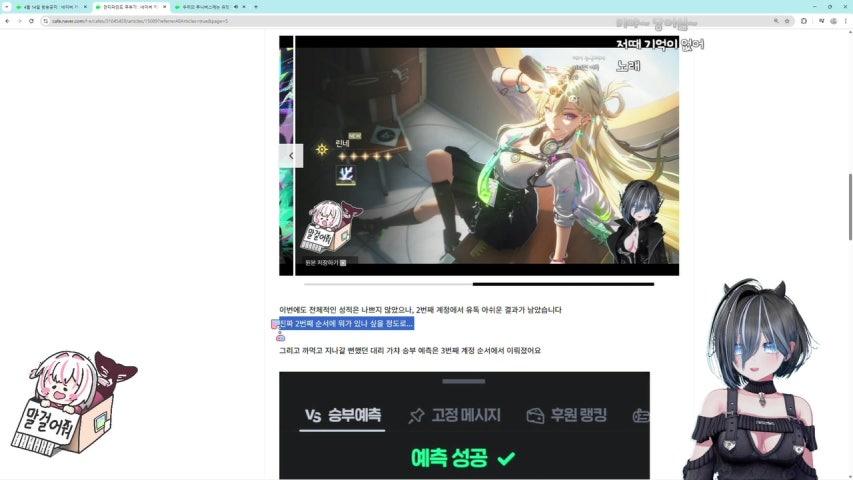Click the image carousel progress bar
This screenshot has height=480, width=853.
[x=479, y=284]
